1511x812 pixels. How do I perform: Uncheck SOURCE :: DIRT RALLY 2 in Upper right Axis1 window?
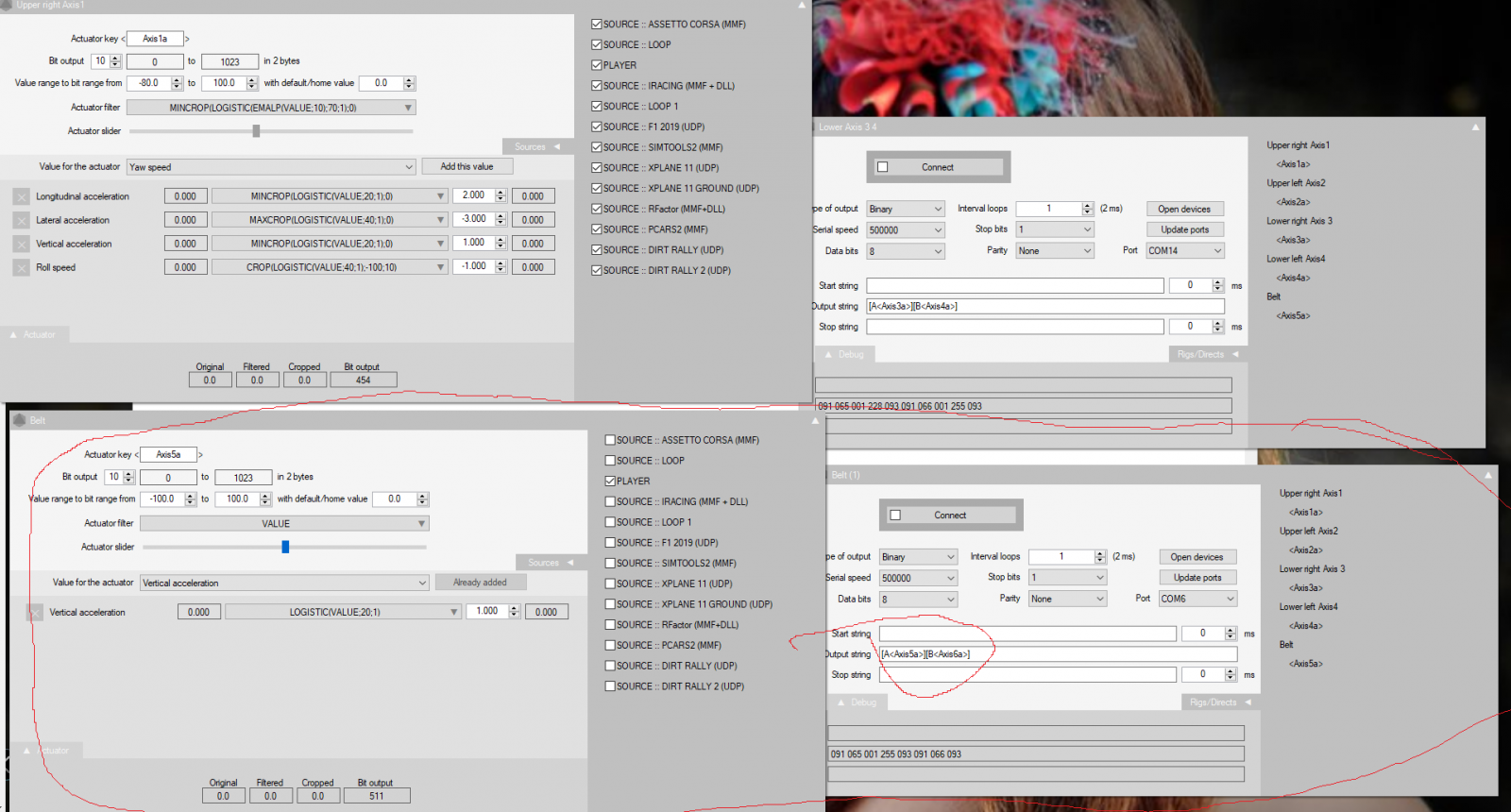click(597, 270)
